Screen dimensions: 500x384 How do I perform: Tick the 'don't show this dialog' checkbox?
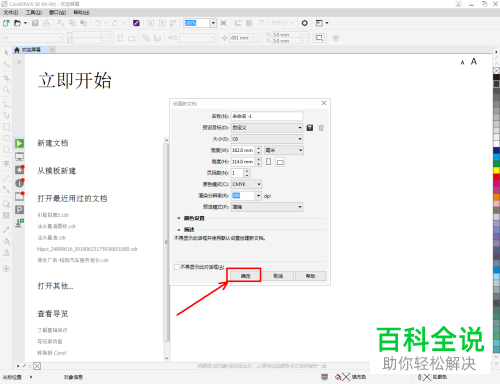(x=177, y=267)
